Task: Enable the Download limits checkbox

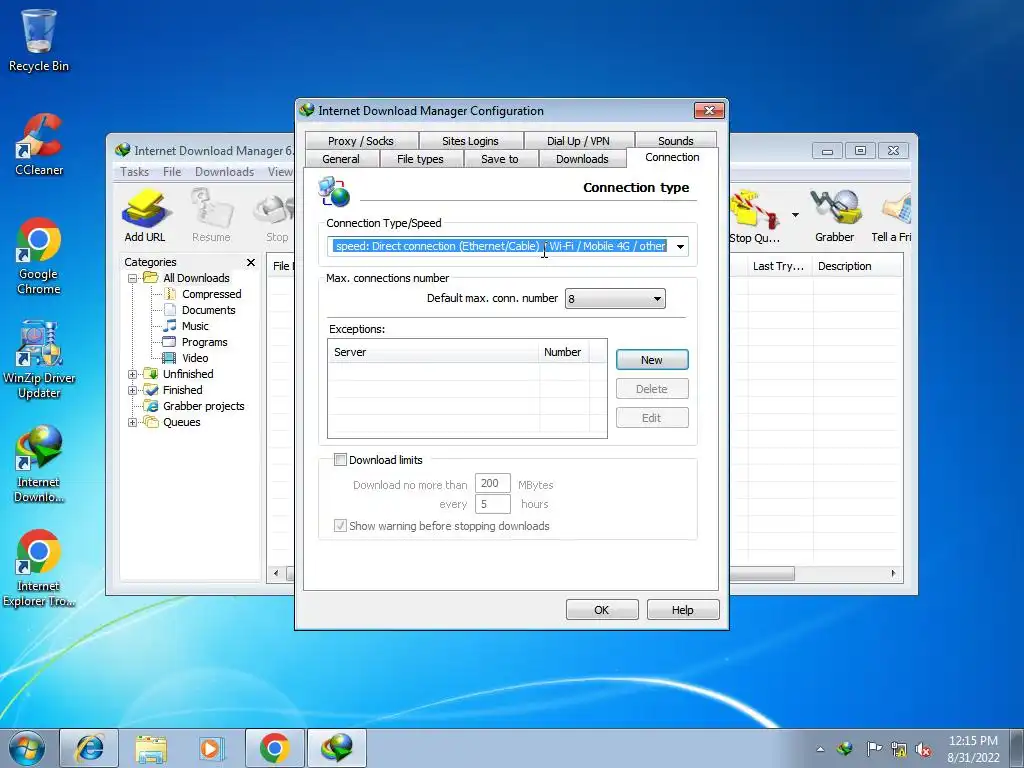Action: [x=340, y=460]
